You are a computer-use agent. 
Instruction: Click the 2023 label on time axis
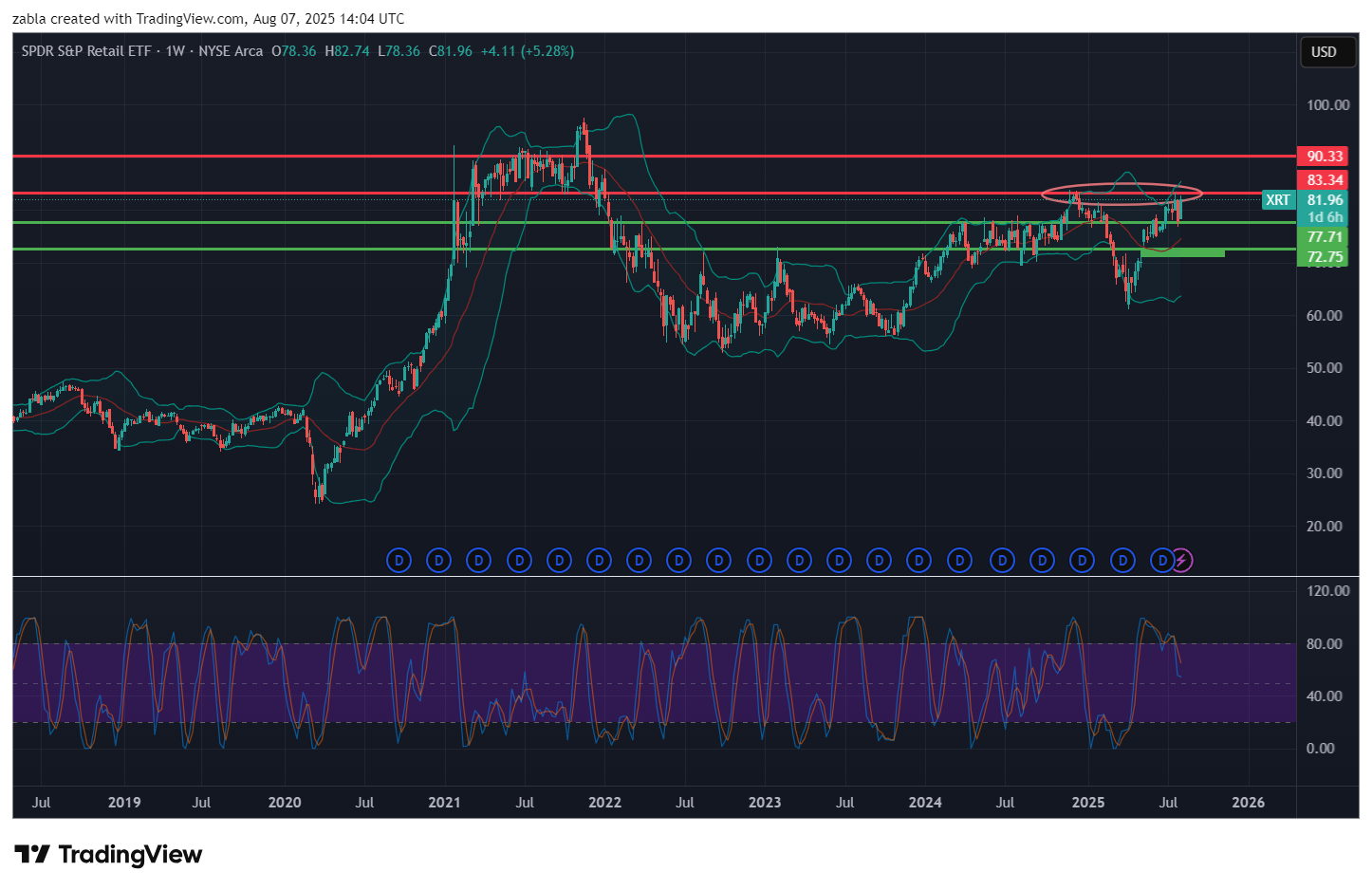765,803
